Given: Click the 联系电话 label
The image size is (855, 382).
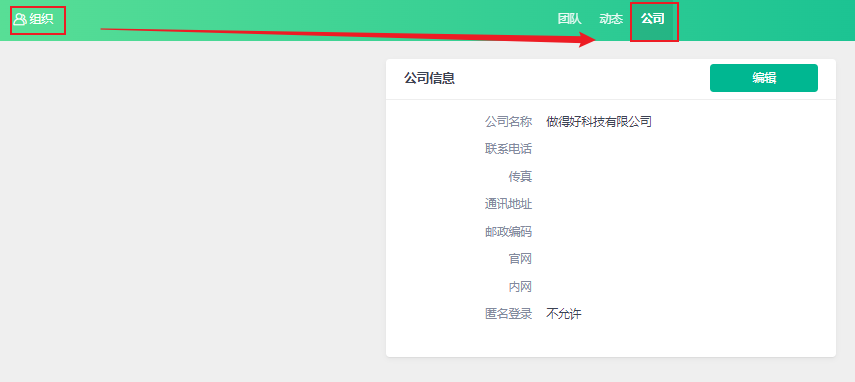Looking at the screenshot, I should (x=508, y=149).
